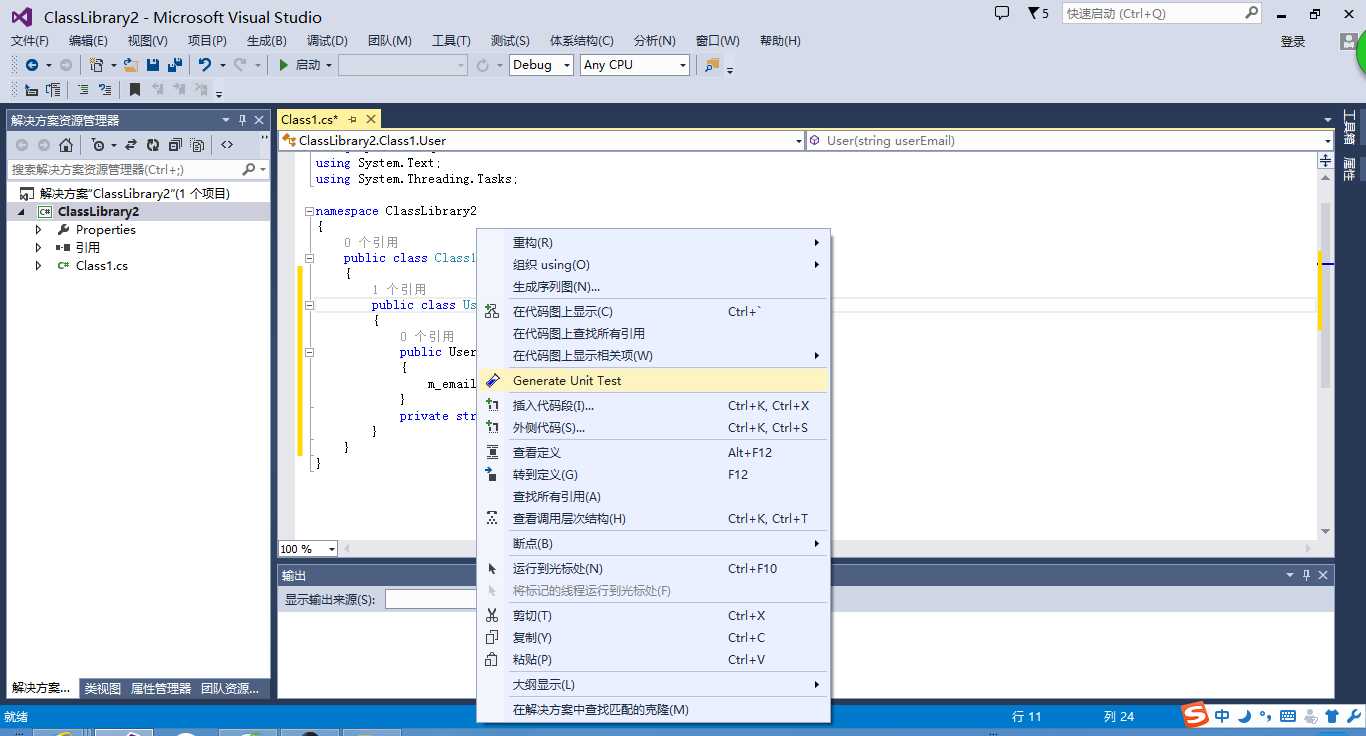Collapse the namespace ClassLibrary2 code block
1366x736 pixels.
click(x=309, y=211)
